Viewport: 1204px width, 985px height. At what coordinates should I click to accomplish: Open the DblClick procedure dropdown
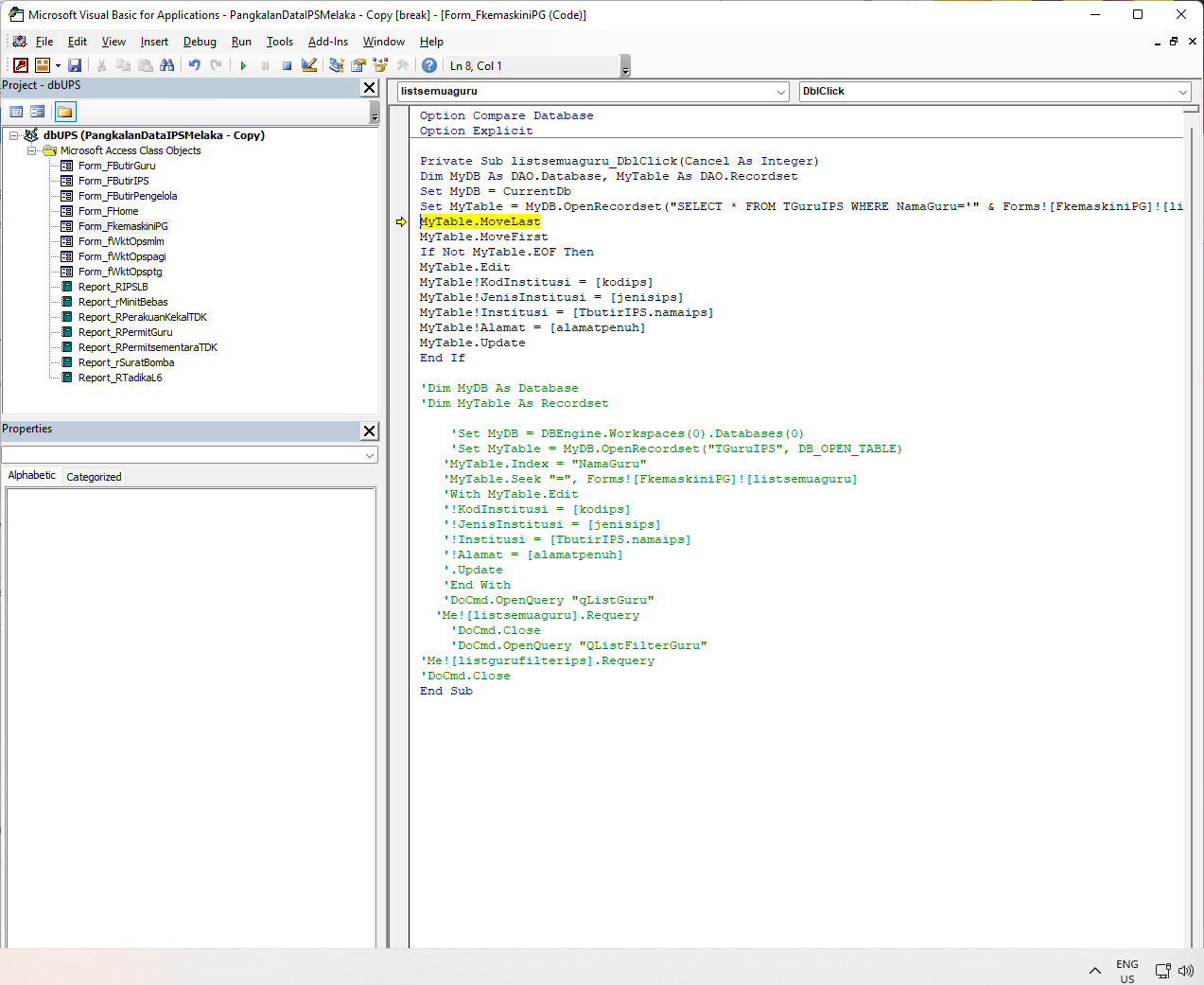(x=1182, y=92)
